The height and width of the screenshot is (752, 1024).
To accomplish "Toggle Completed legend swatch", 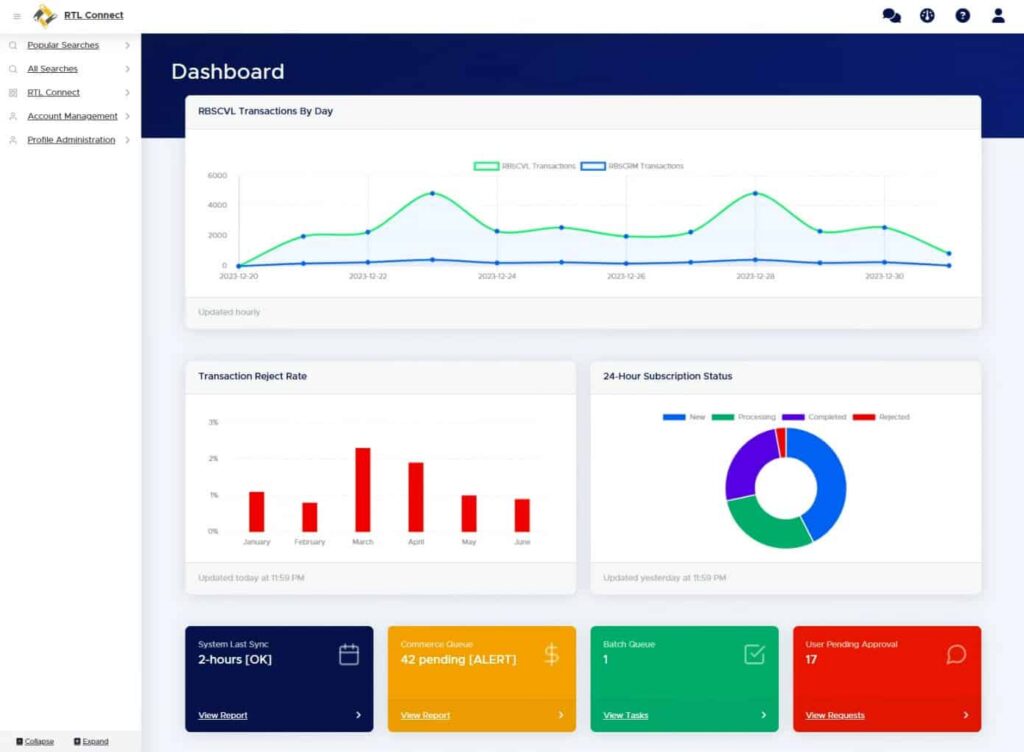I will [793, 417].
